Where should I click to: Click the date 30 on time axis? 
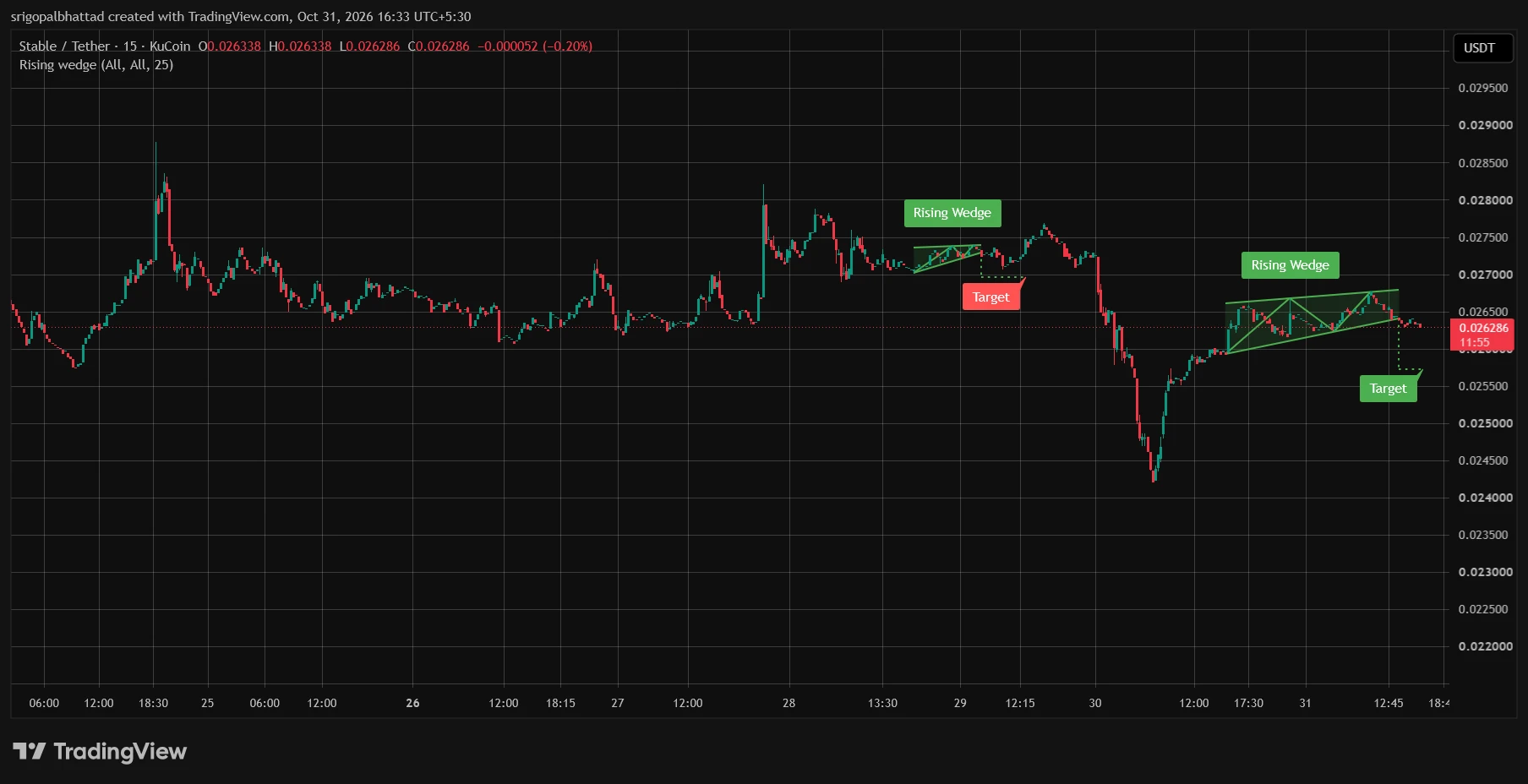click(1095, 703)
